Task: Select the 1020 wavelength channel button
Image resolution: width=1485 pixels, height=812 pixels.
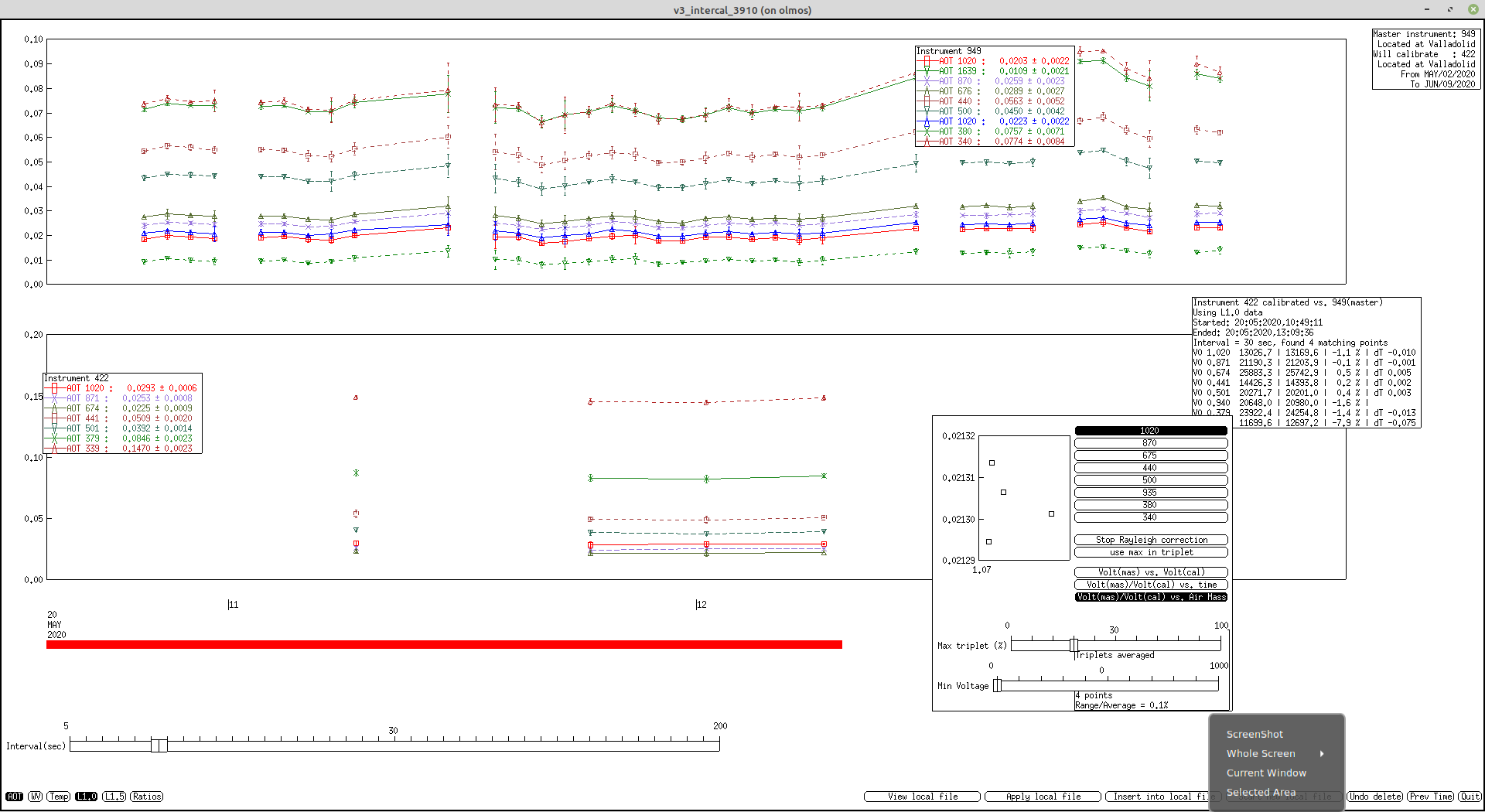Action: click(1151, 431)
